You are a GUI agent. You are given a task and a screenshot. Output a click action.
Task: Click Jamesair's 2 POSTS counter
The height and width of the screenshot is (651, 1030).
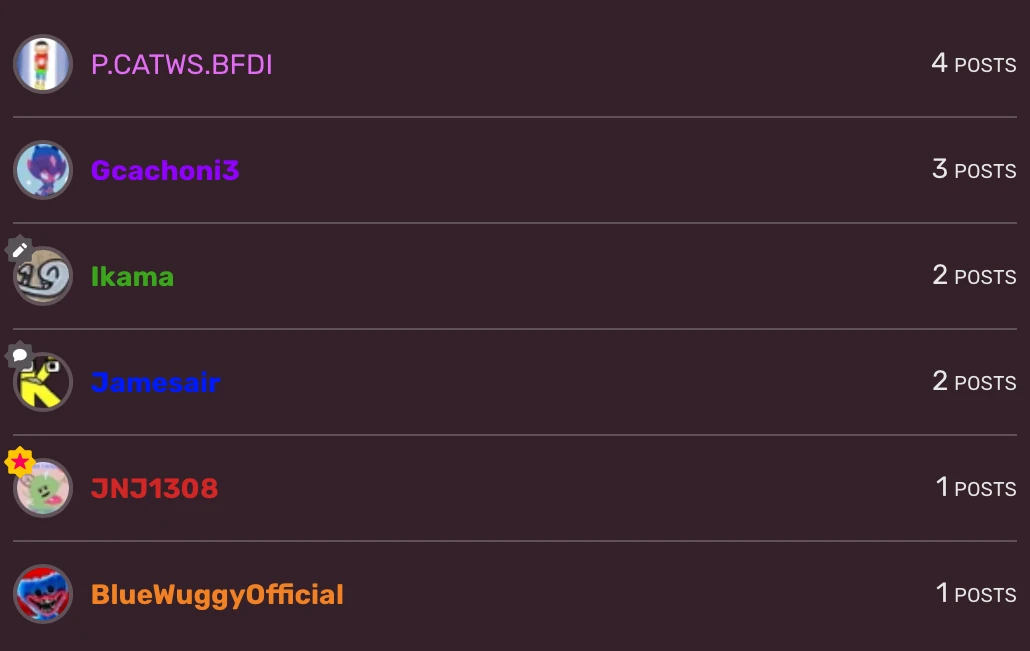click(x=973, y=381)
